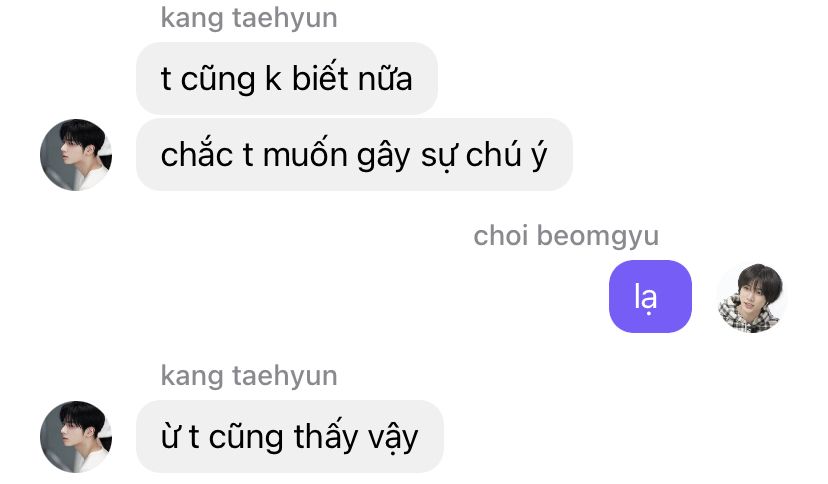Click the word 'nữa' in the top bubble
Screen dimensions: 828x484
(385, 79)
